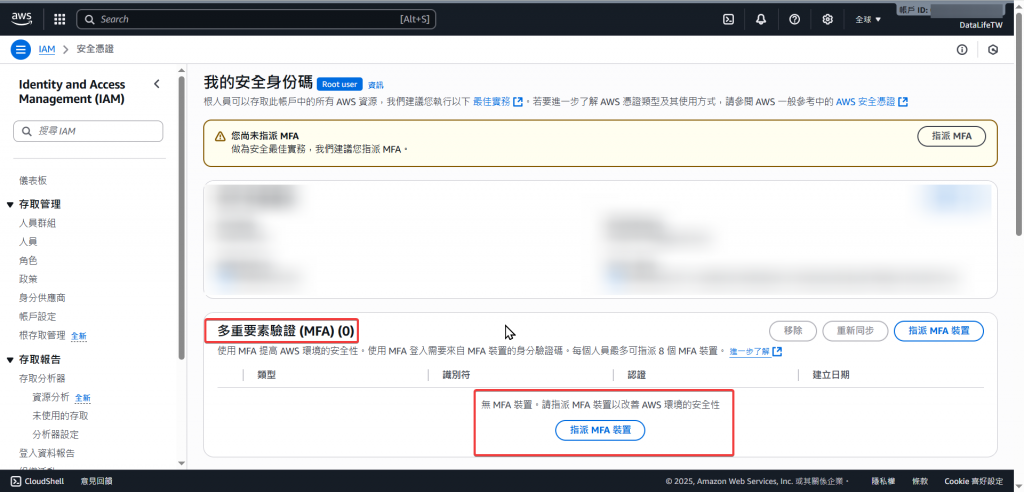Click 指派 MFA 裝置 button in empty table
This screenshot has height=492, width=1024.
(x=600, y=430)
